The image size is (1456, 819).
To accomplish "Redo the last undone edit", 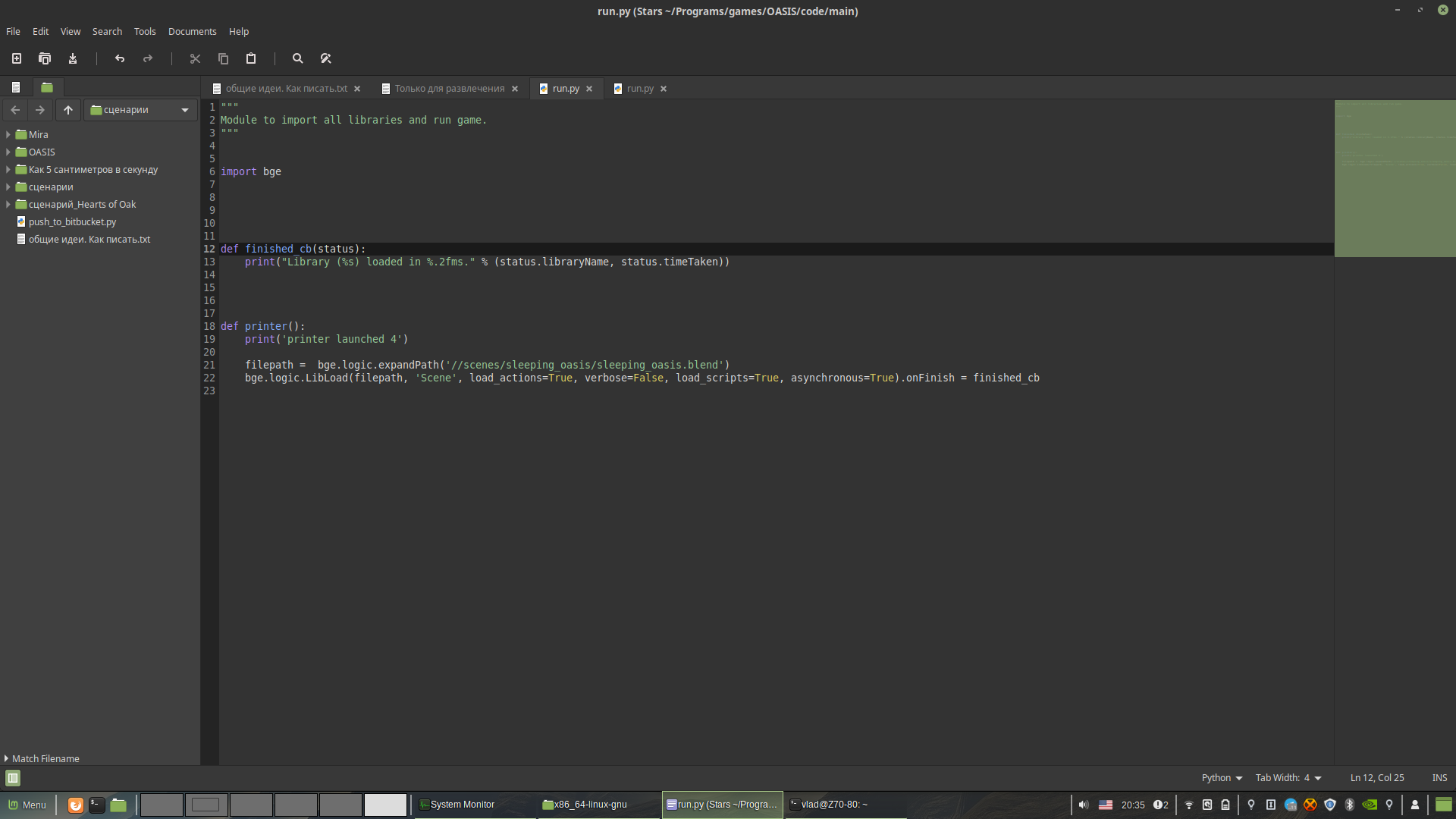I will pos(148,58).
